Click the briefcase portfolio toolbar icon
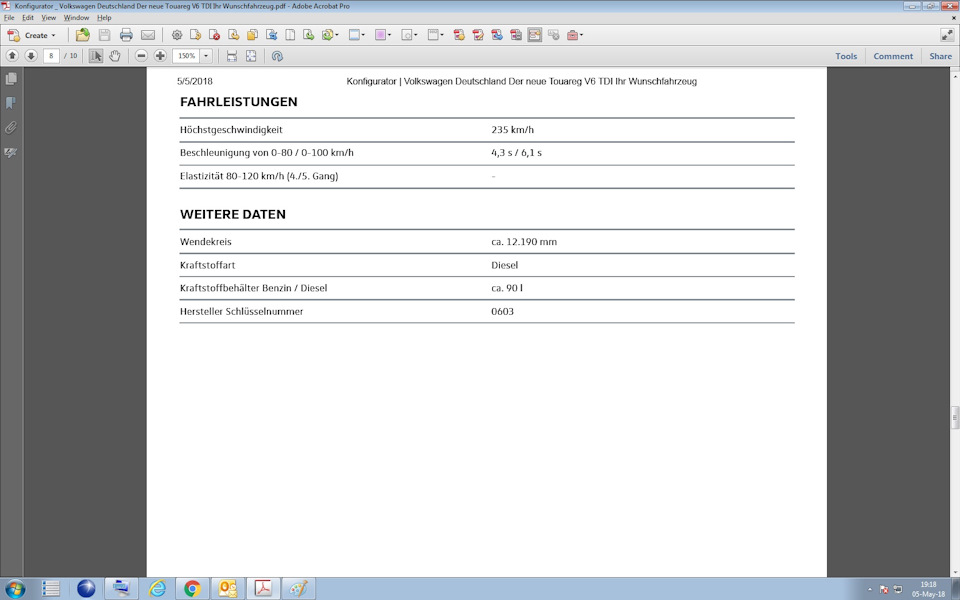The image size is (960, 600). tap(572, 35)
